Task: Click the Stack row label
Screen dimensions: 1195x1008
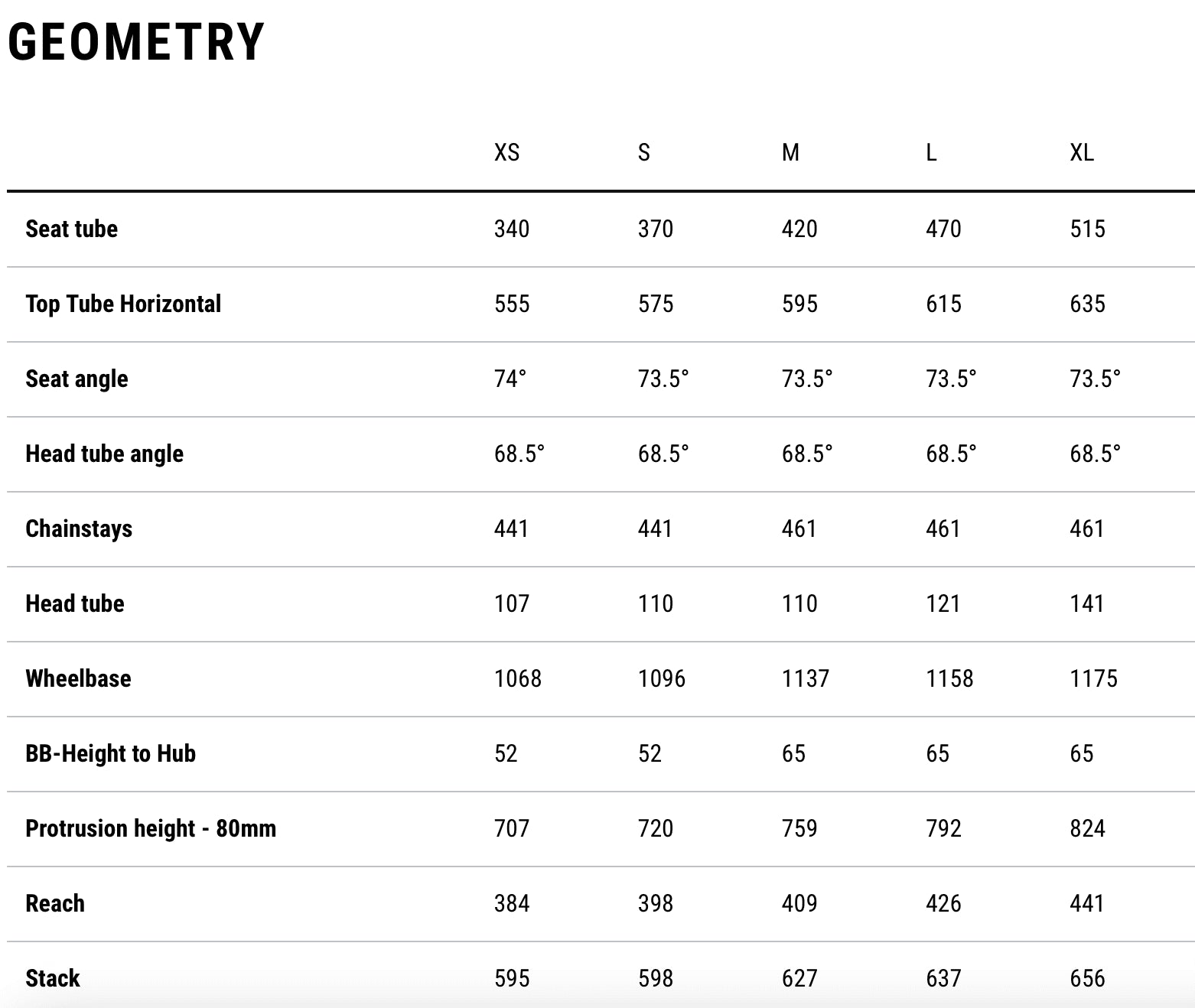Action: tap(52, 978)
